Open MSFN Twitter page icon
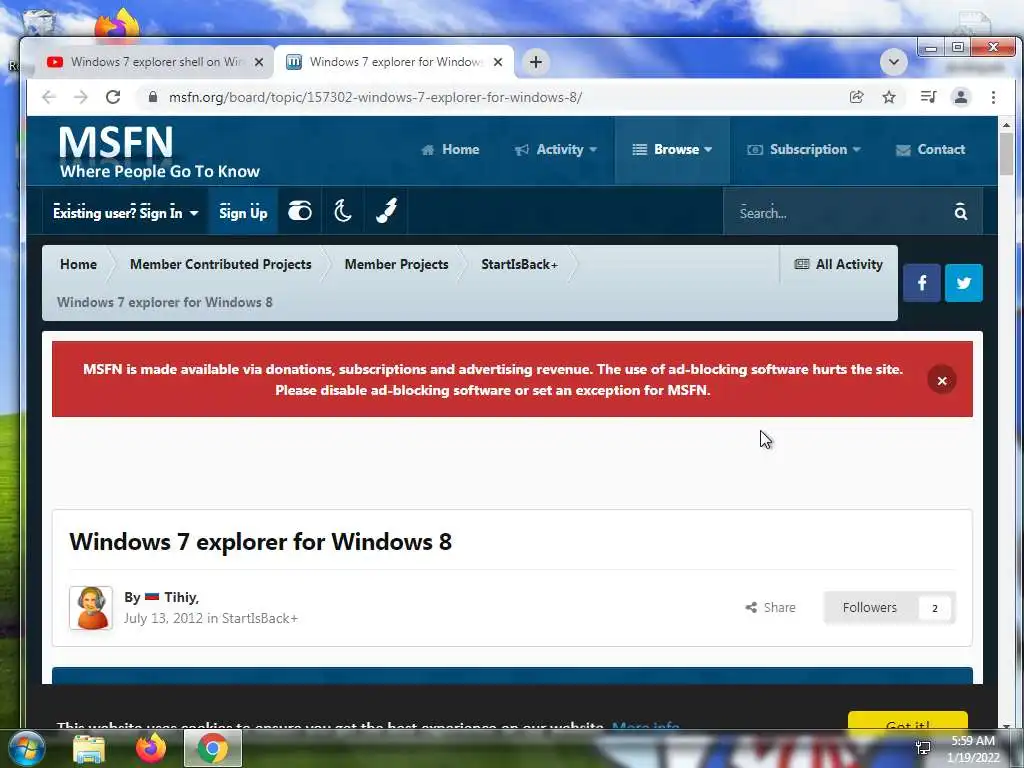Image resolution: width=1024 pixels, height=768 pixels. (x=963, y=283)
